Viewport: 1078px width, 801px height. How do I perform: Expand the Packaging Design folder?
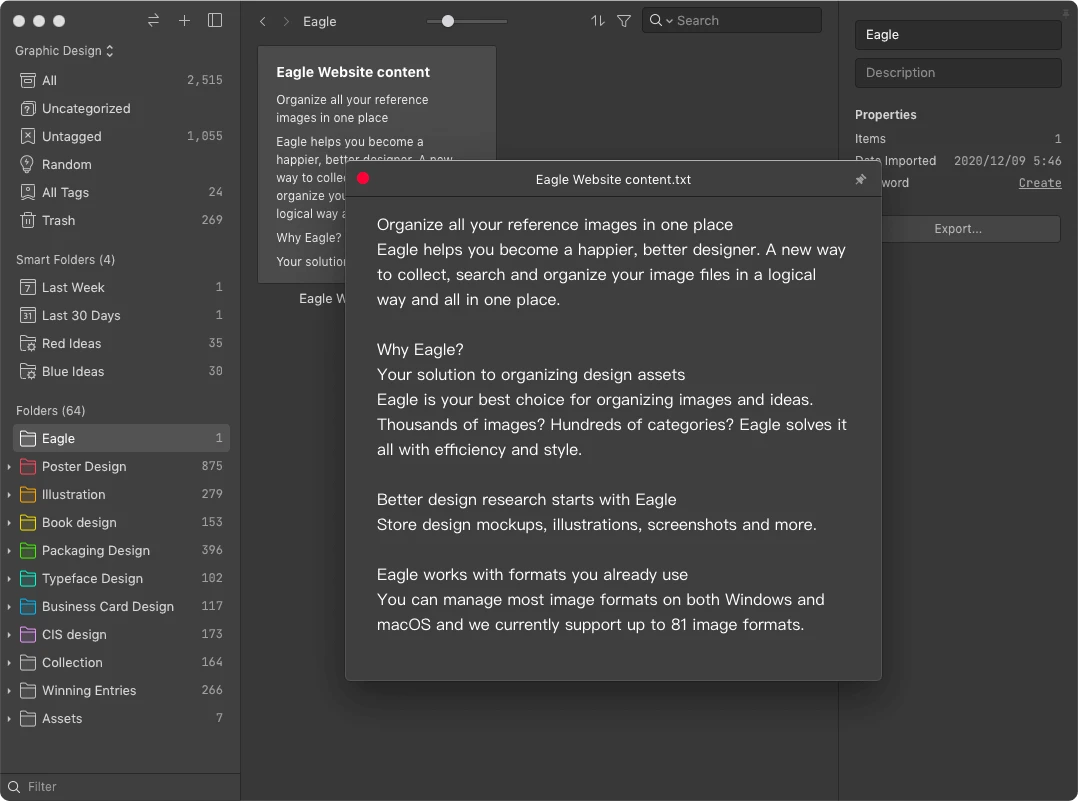click(x=10, y=550)
